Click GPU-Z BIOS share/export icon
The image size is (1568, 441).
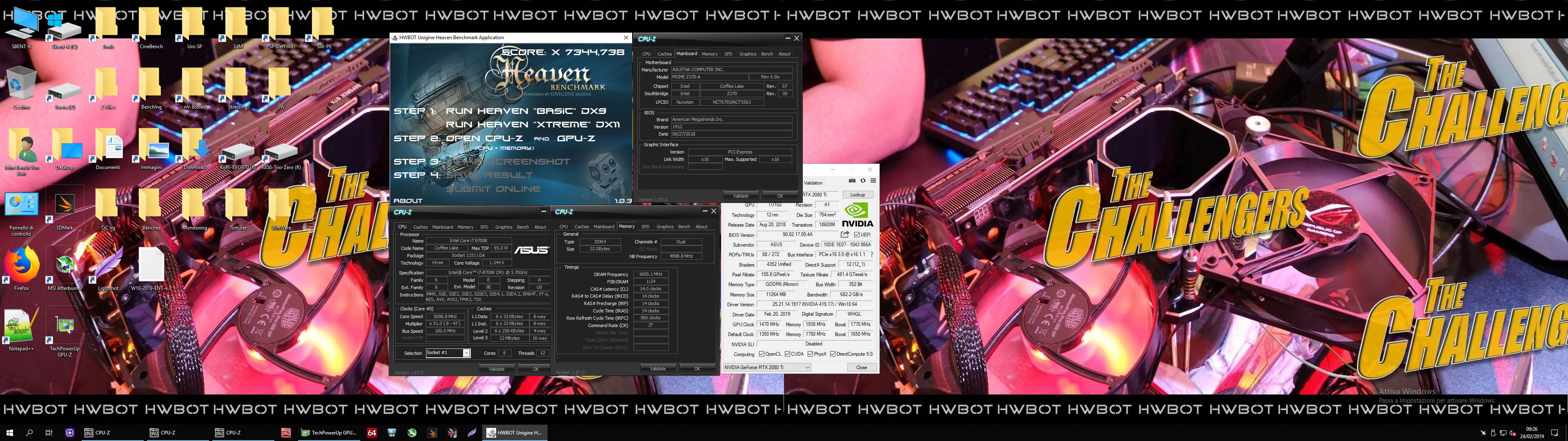point(845,234)
